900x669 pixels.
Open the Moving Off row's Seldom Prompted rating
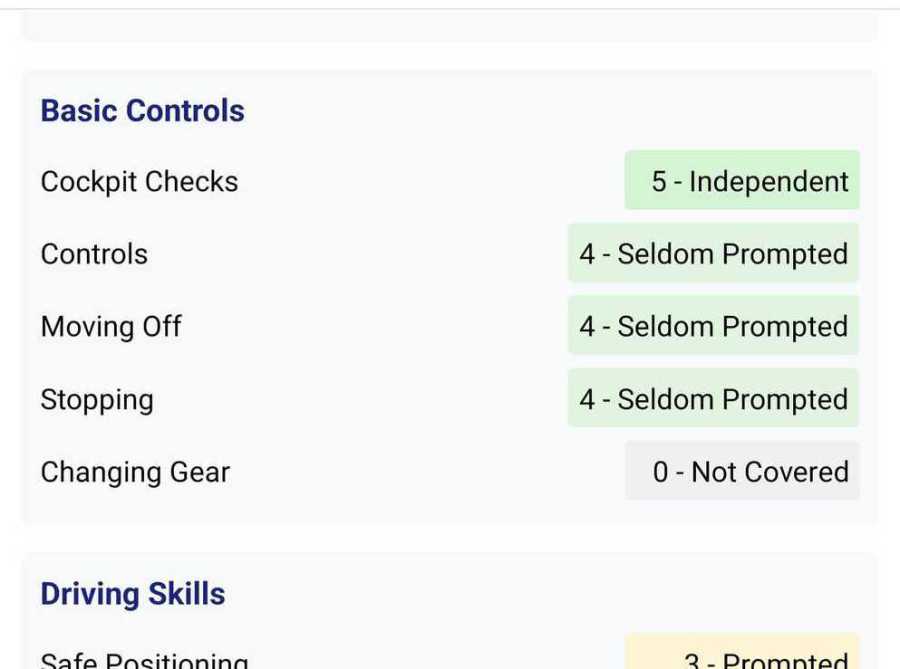(713, 327)
